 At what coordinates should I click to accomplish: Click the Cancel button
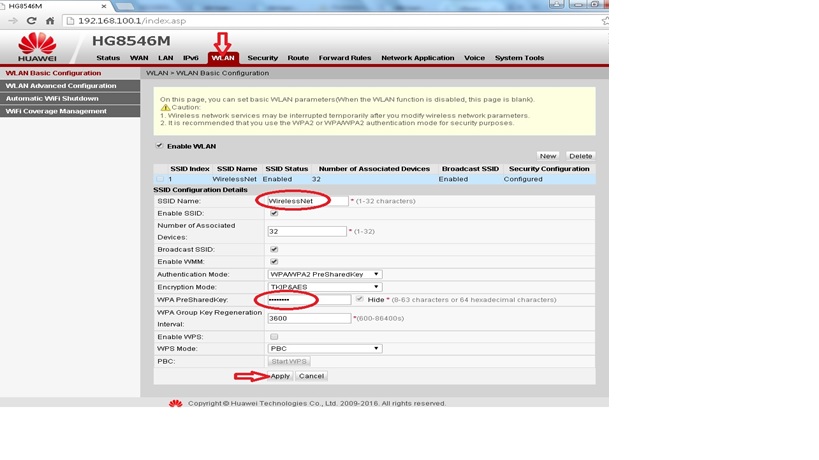(x=311, y=376)
